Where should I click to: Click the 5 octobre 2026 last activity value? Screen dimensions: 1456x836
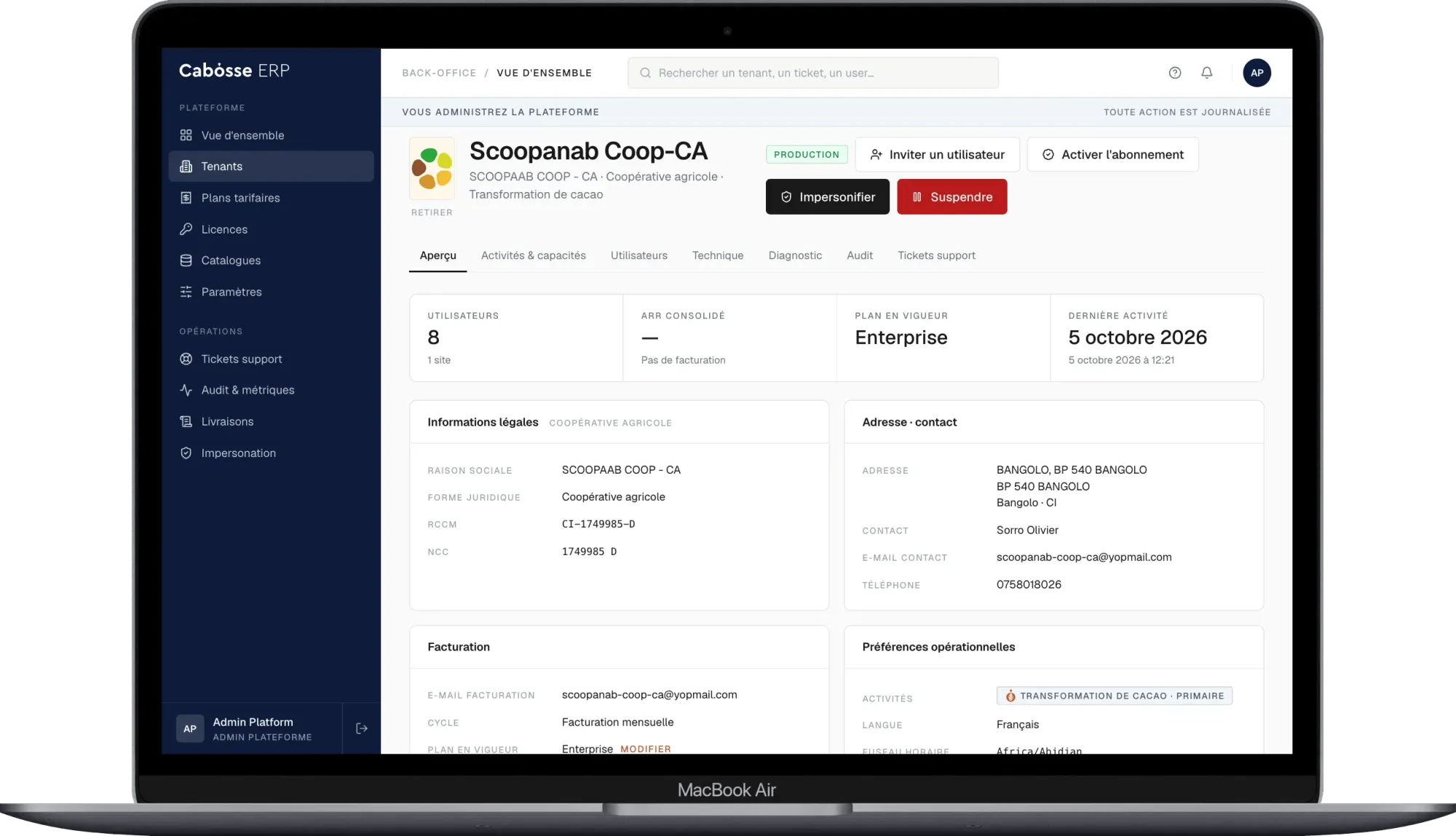[1137, 338]
